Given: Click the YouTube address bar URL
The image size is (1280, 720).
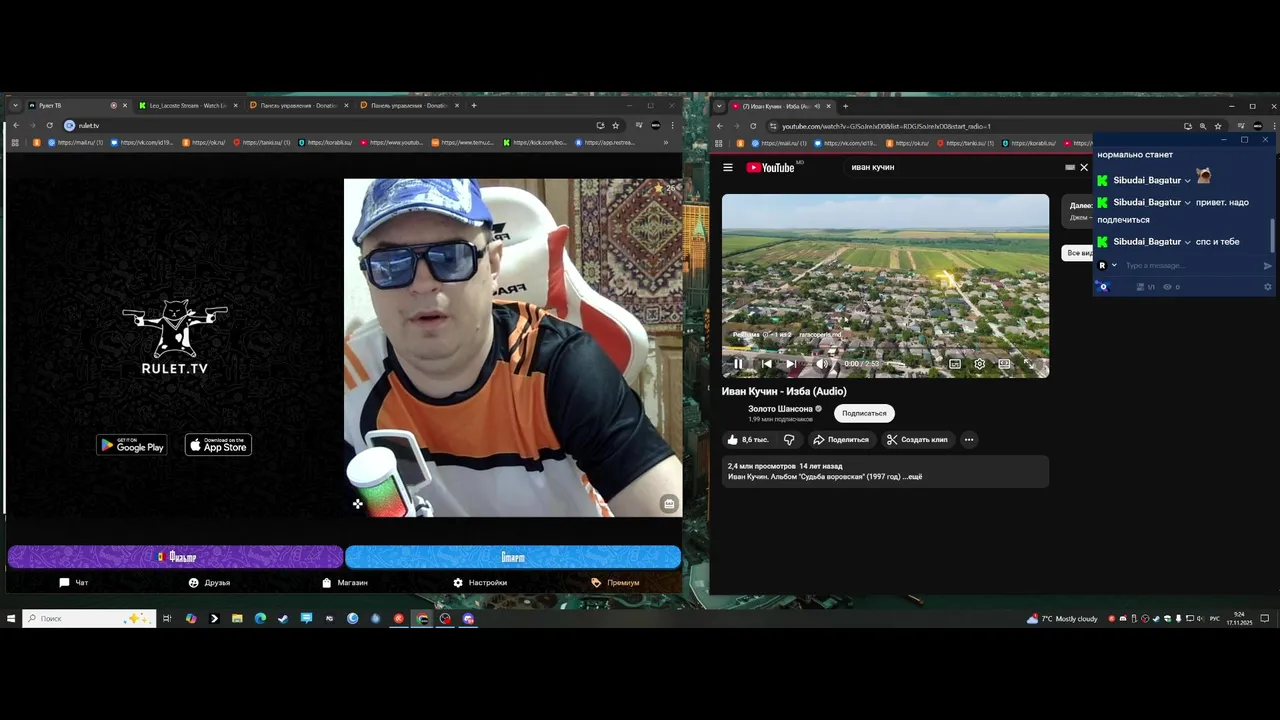Looking at the screenshot, I should coord(886,126).
